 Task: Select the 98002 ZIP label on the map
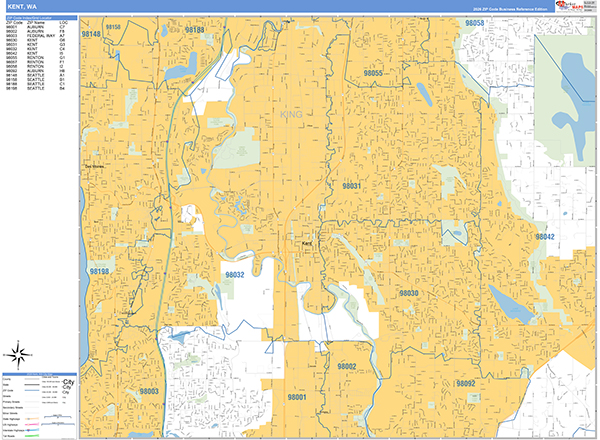pos(347,366)
